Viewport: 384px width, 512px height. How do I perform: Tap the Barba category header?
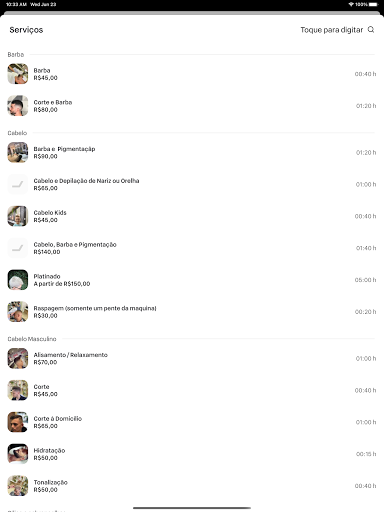pyautogui.click(x=16, y=54)
